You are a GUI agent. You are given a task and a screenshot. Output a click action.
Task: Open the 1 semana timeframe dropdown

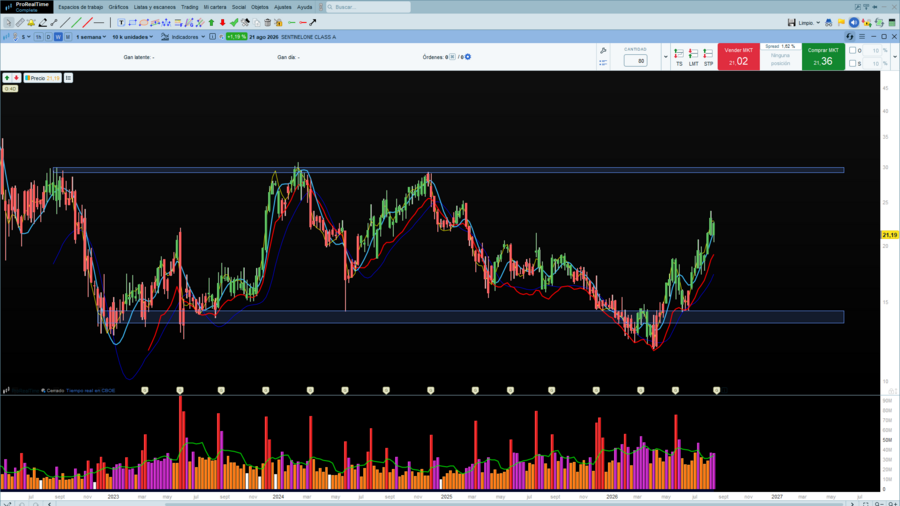pyautogui.click(x=91, y=37)
